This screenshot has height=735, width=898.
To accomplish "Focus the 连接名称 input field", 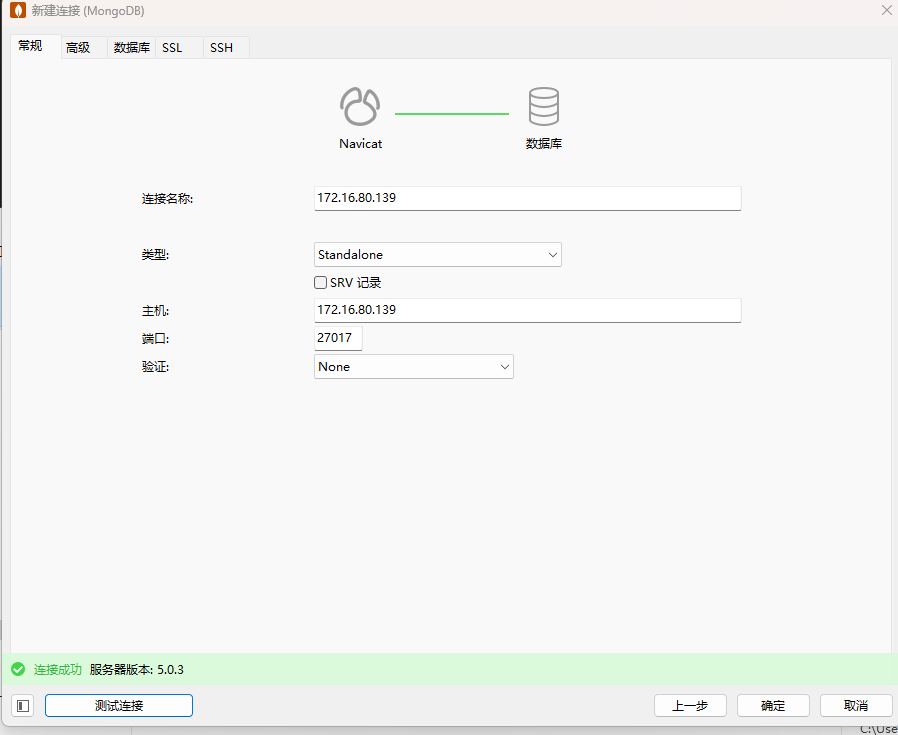I will [527, 198].
